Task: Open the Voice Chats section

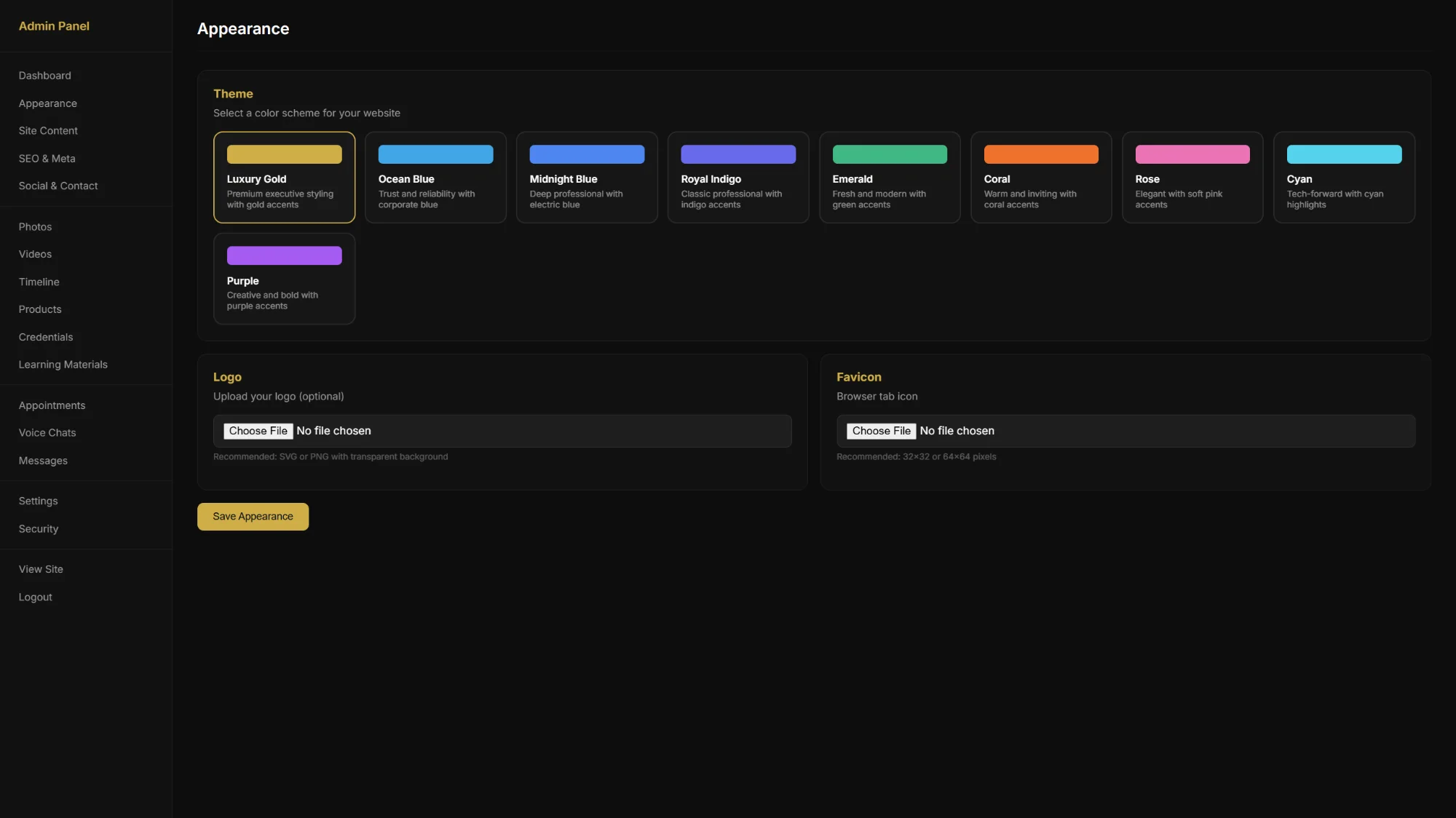Action: pos(47,432)
